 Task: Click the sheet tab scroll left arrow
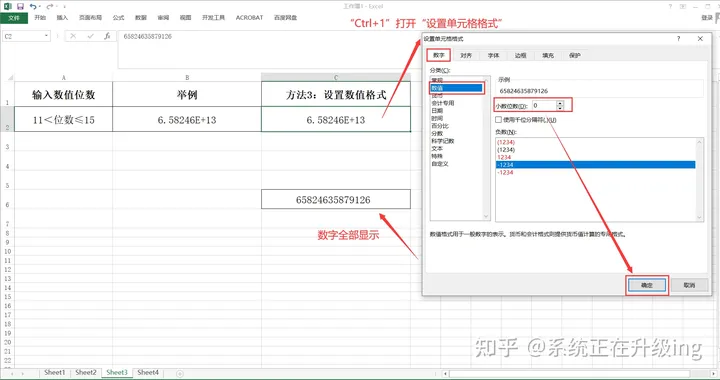tap(11, 374)
